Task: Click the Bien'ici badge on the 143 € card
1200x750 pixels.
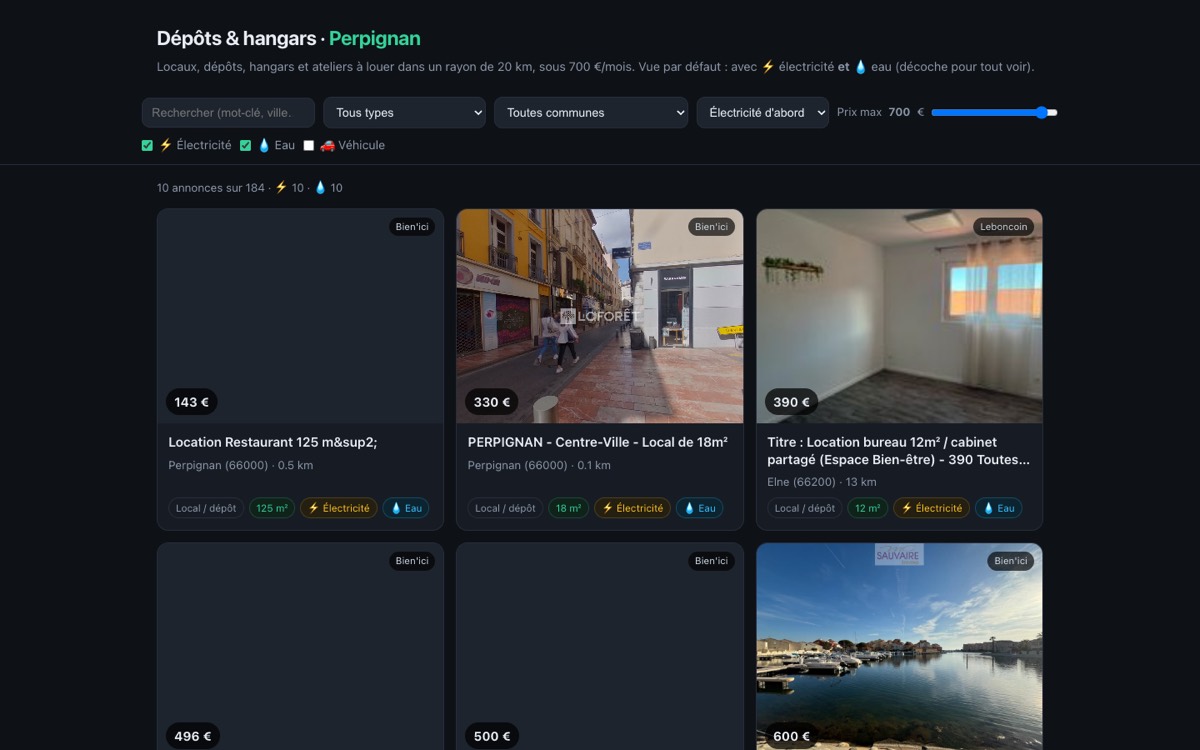Action: click(x=412, y=227)
